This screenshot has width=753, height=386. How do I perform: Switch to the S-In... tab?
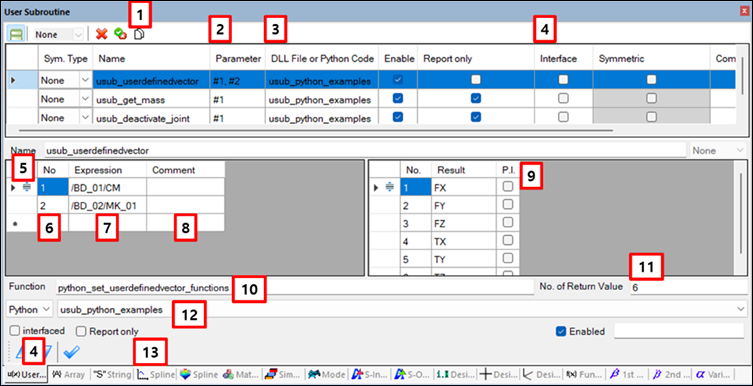pyautogui.click(x=371, y=374)
